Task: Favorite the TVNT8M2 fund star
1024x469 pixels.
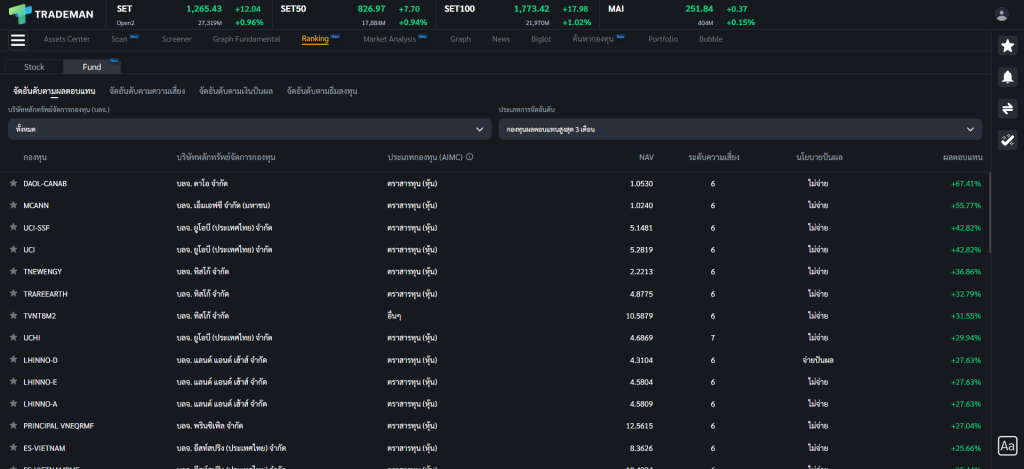Action: pos(13,315)
